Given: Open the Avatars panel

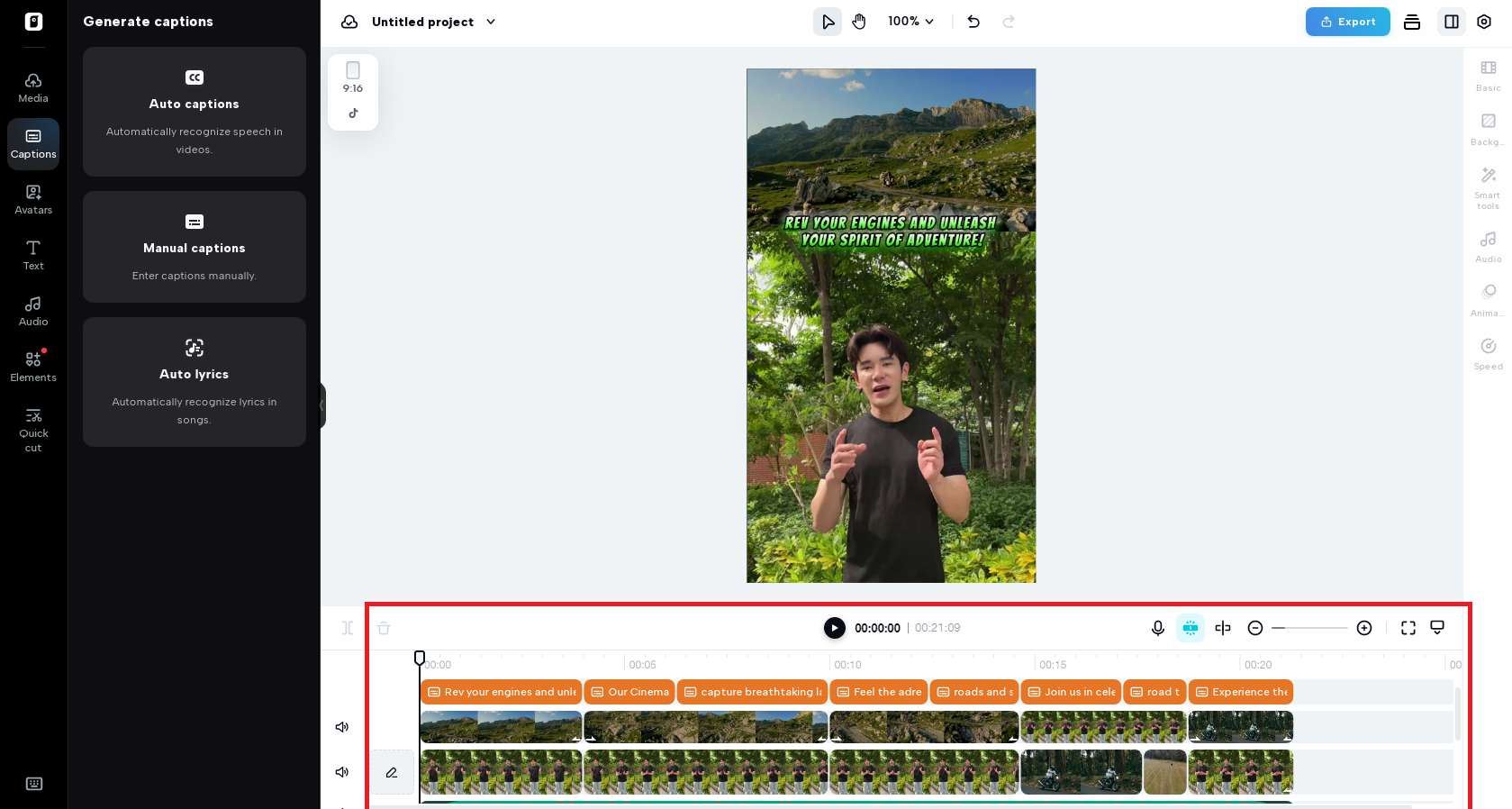Looking at the screenshot, I should point(33,199).
